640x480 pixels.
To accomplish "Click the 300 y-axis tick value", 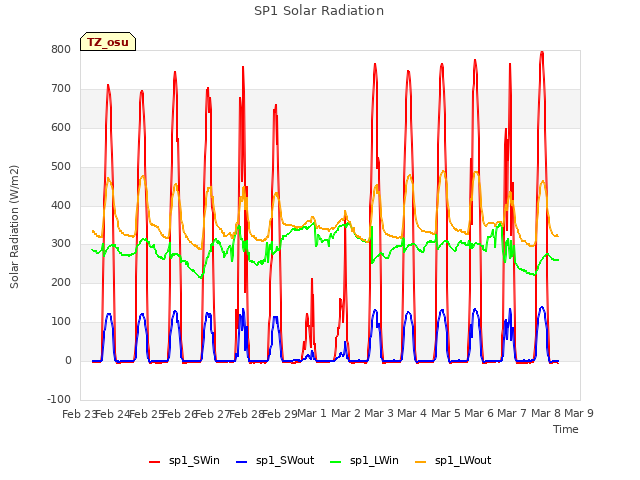I will (x=61, y=244).
